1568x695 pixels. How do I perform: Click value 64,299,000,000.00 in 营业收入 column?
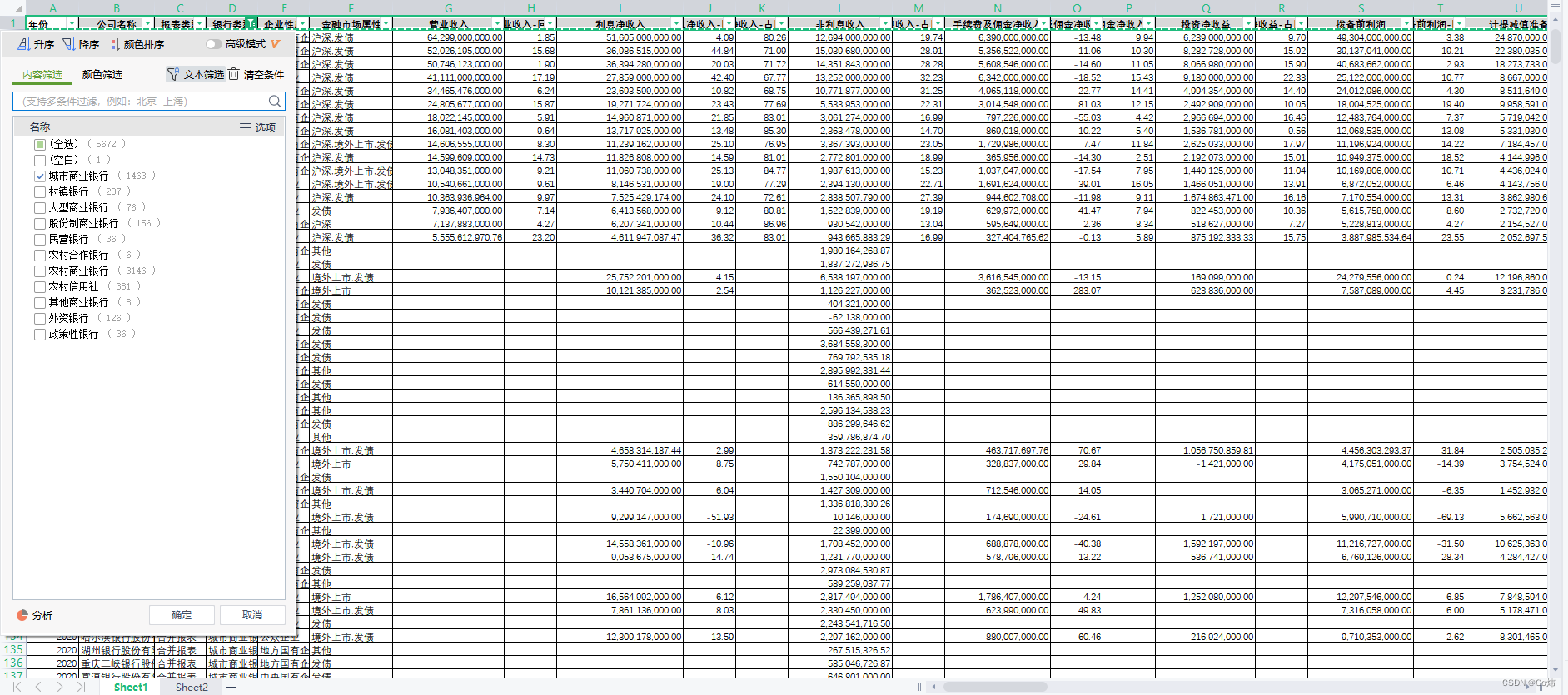click(x=448, y=37)
